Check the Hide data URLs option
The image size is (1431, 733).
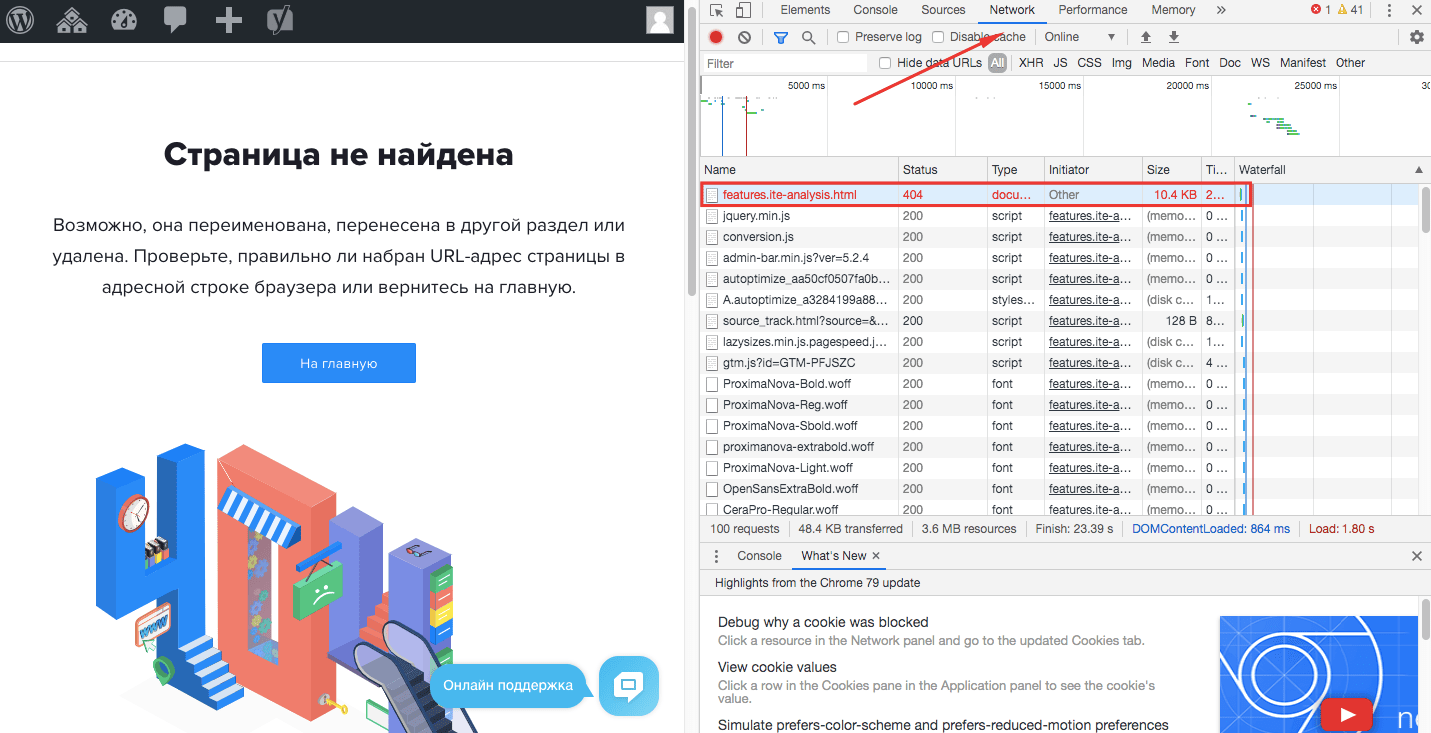(885, 63)
